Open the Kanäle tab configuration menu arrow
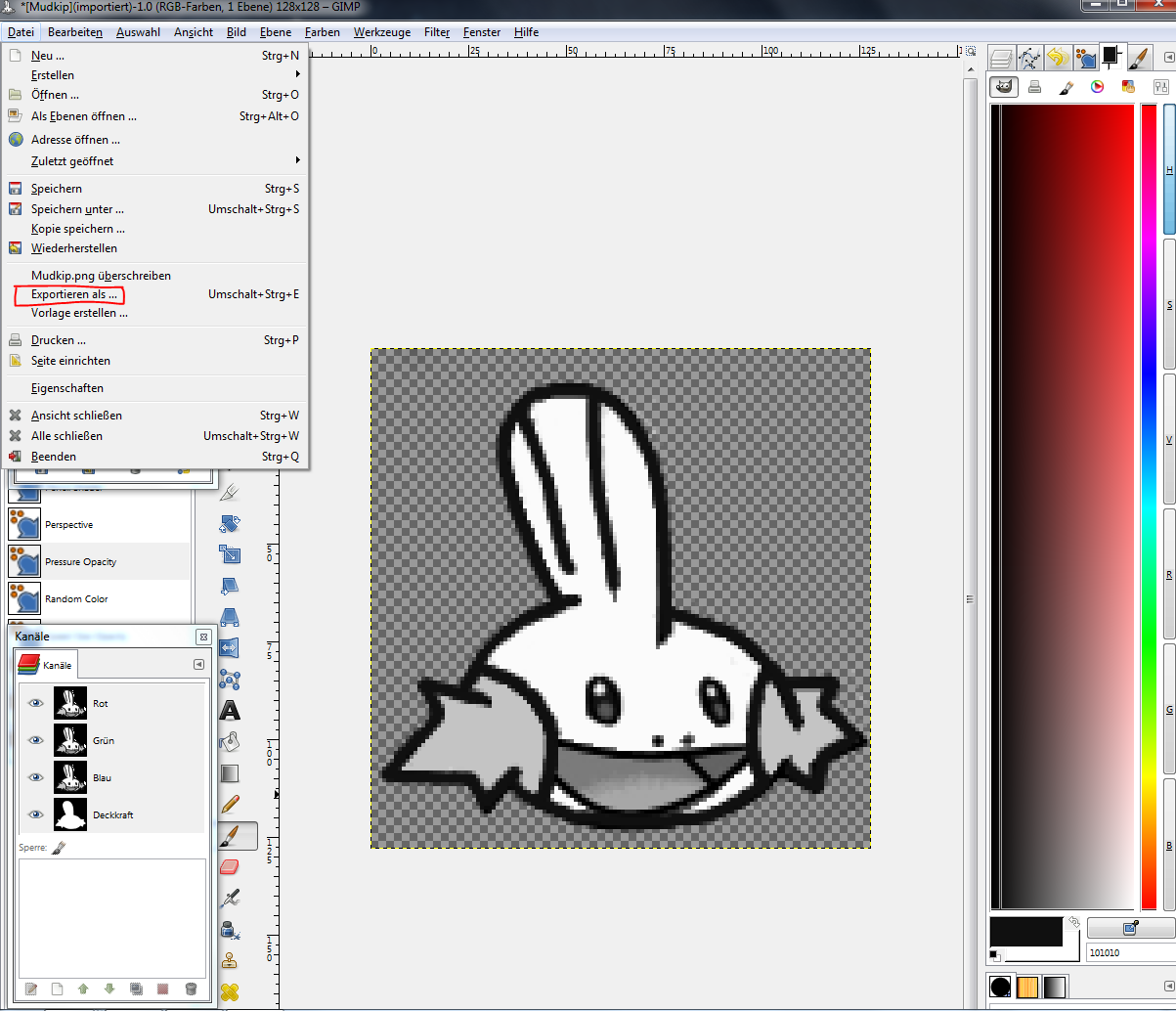Screen dimensions: 1176x1011 click(198, 664)
